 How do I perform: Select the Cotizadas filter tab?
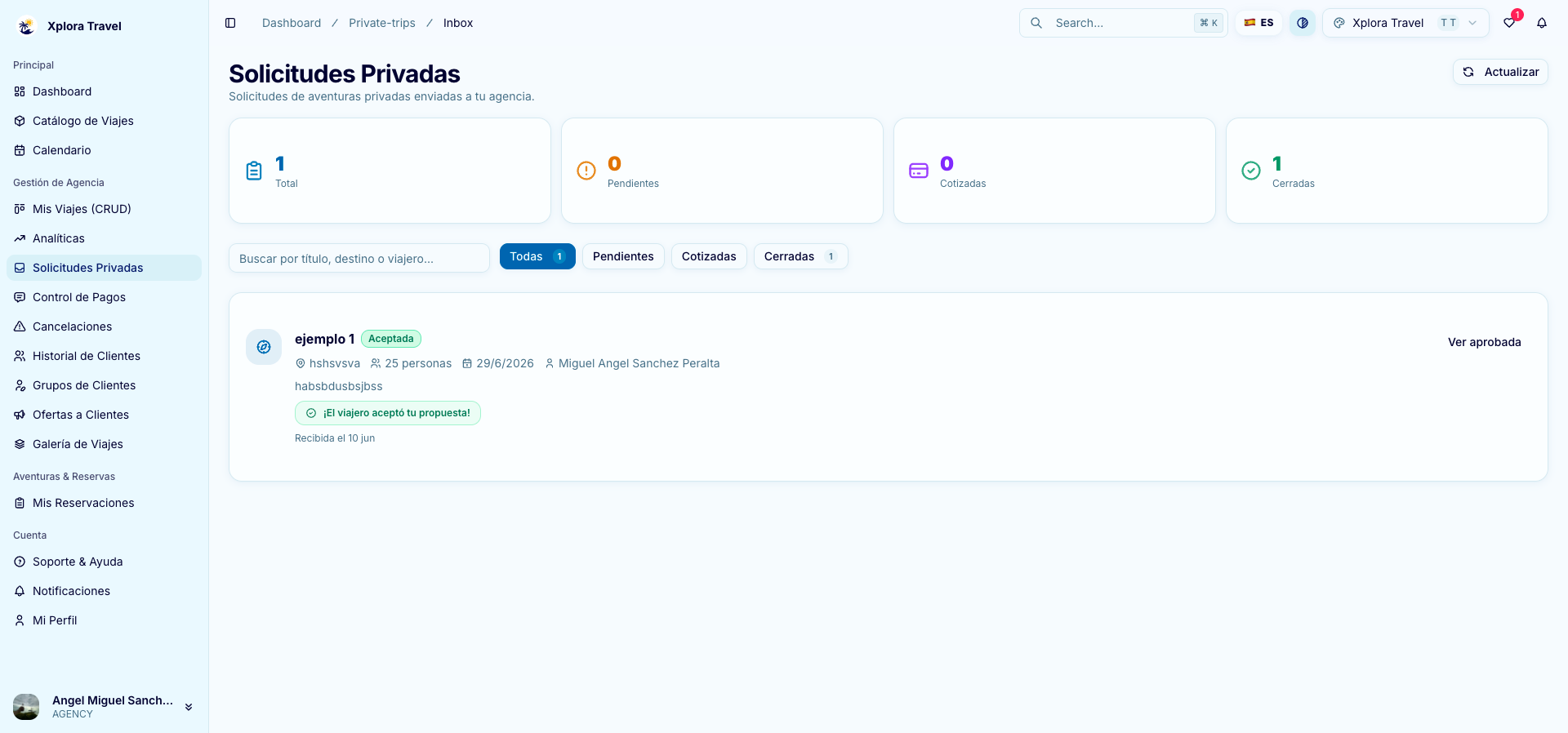pyautogui.click(x=709, y=256)
